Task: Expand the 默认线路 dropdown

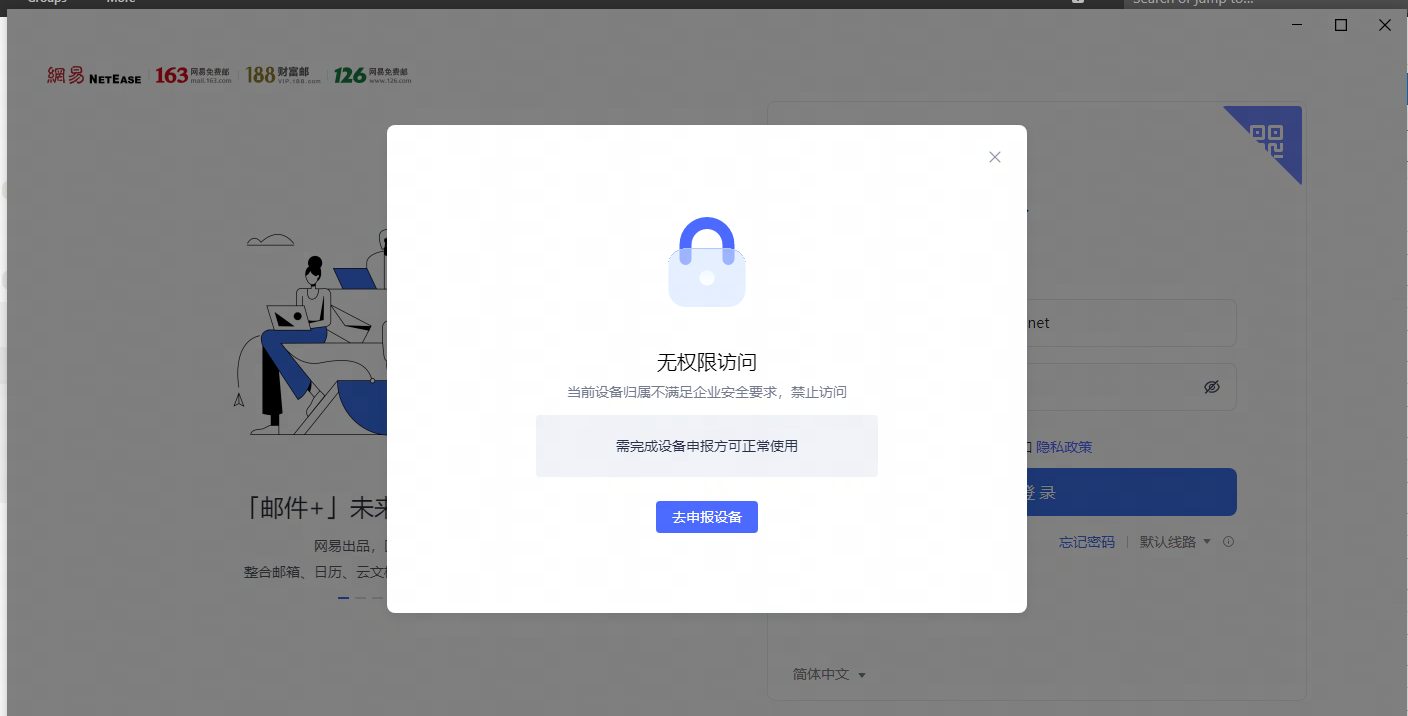Action: (1174, 542)
